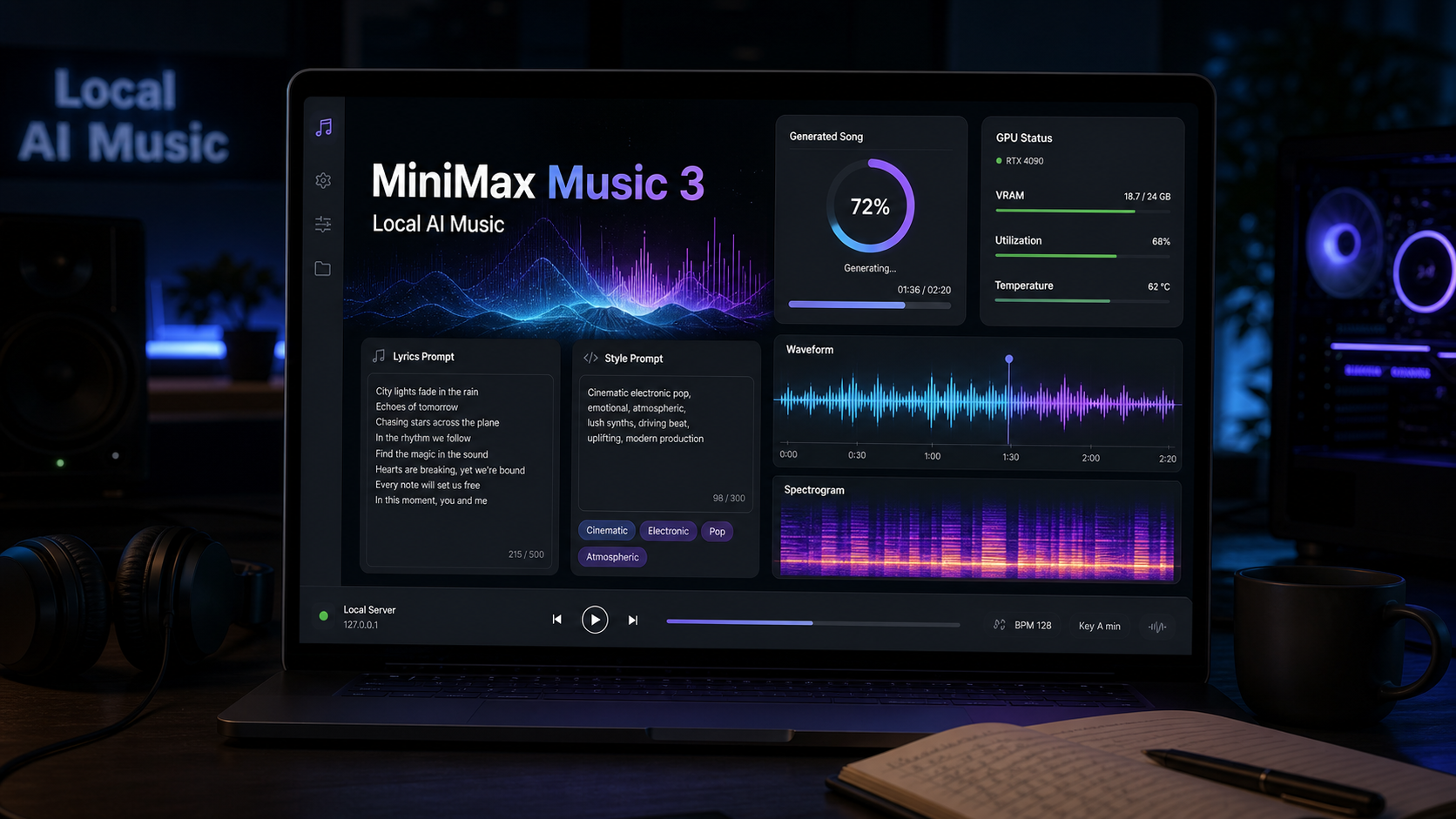Screen dimensions: 1456x819
Task: Click the "2:00" waveform time label
Action: pyautogui.click(x=1090, y=458)
